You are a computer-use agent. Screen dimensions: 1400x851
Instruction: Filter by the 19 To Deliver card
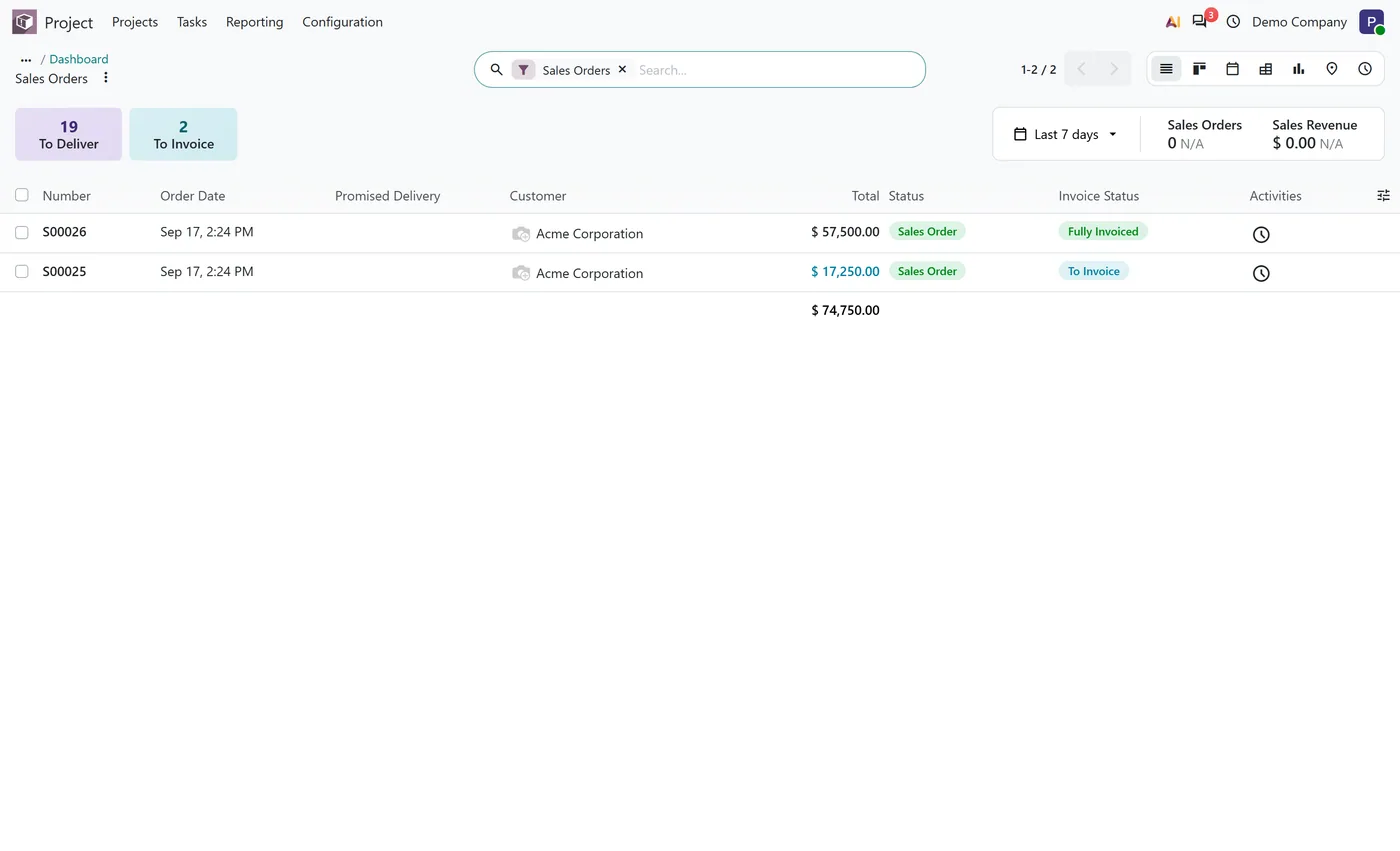click(x=68, y=134)
